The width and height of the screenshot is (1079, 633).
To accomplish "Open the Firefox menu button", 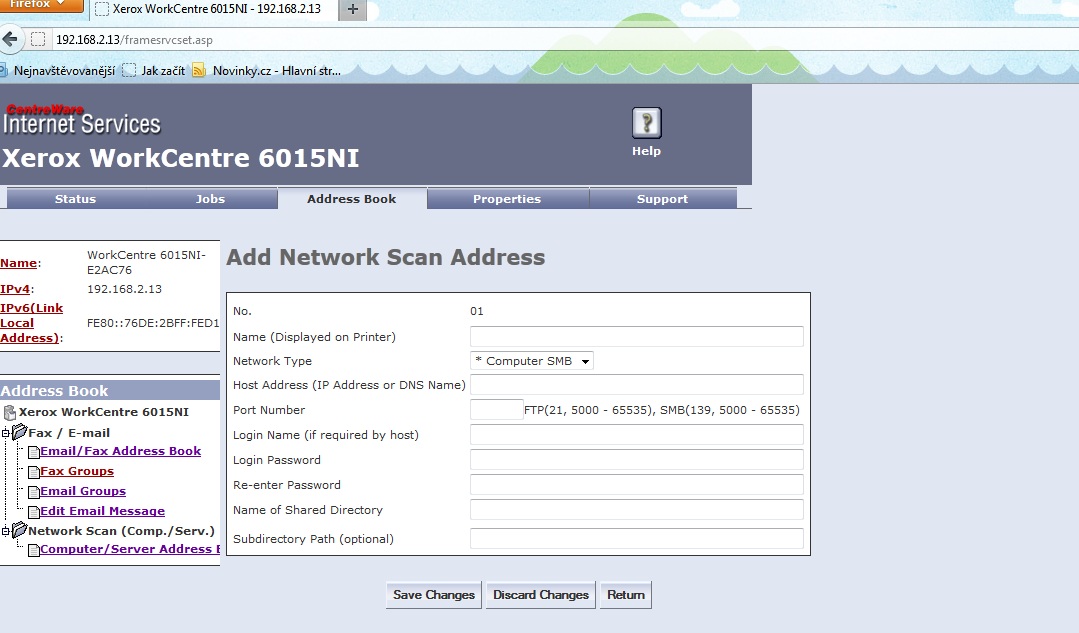I will (x=41, y=5).
